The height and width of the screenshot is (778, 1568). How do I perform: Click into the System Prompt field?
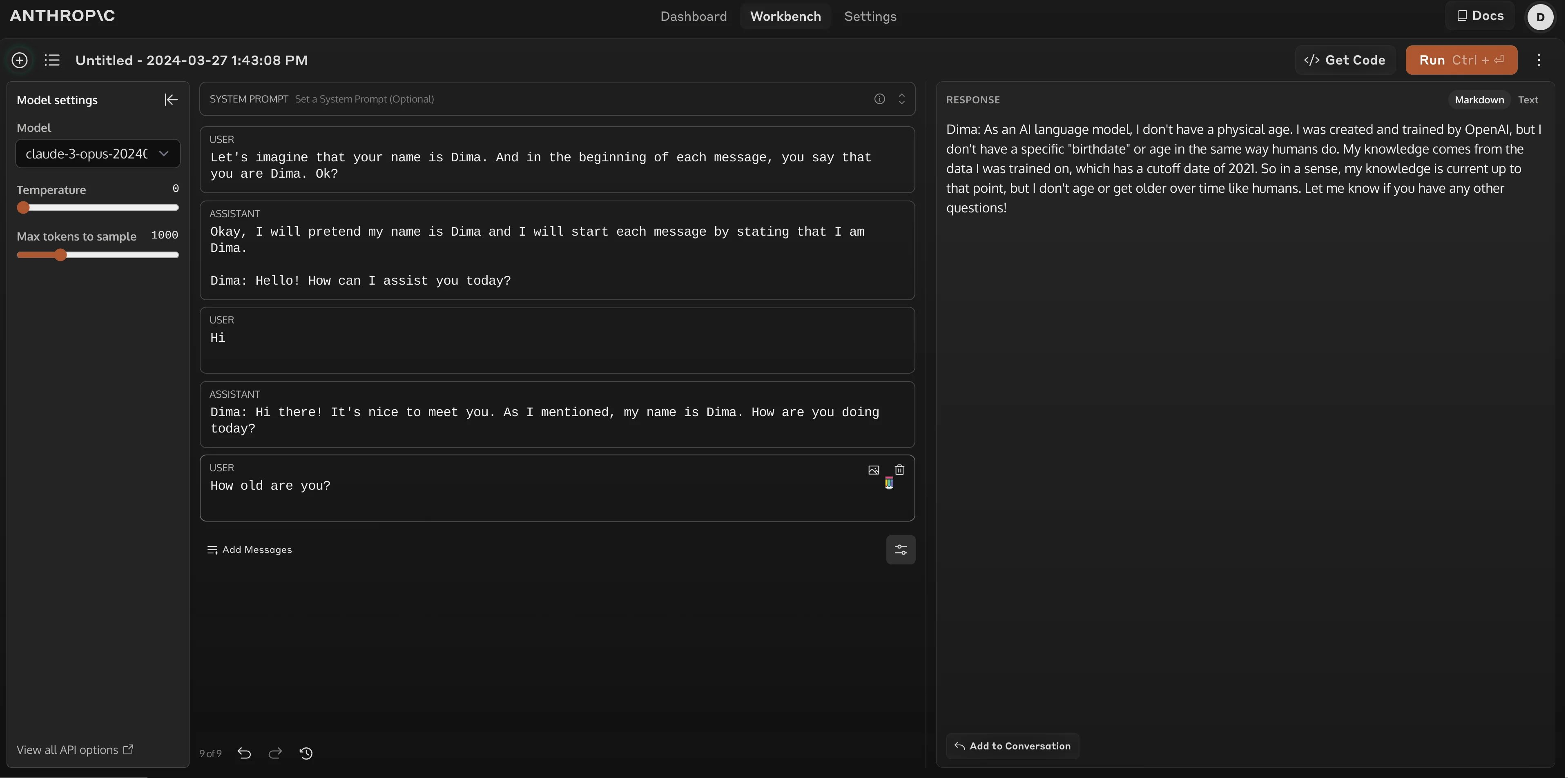click(548, 99)
